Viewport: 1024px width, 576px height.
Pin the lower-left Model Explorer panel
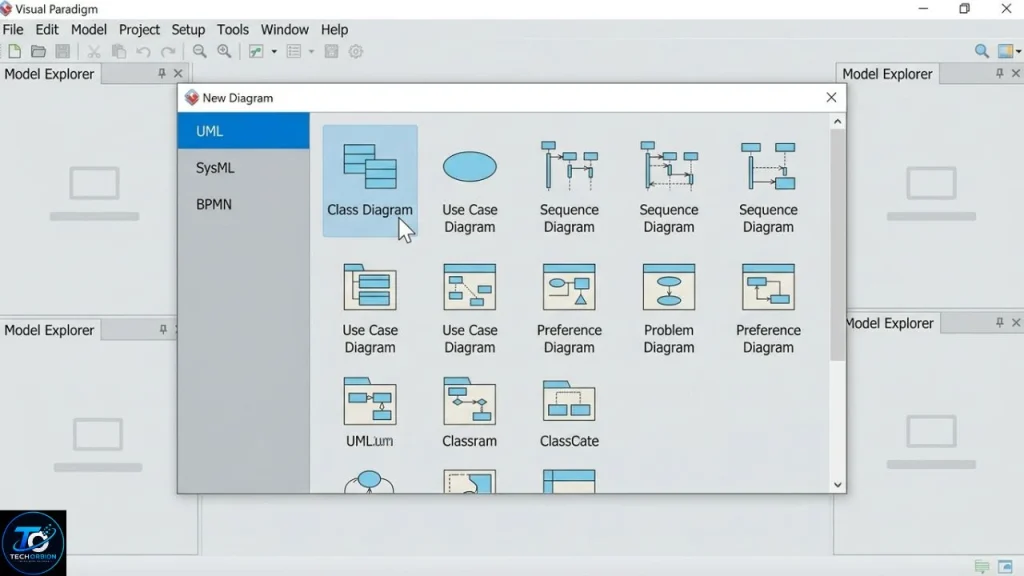tap(163, 329)
